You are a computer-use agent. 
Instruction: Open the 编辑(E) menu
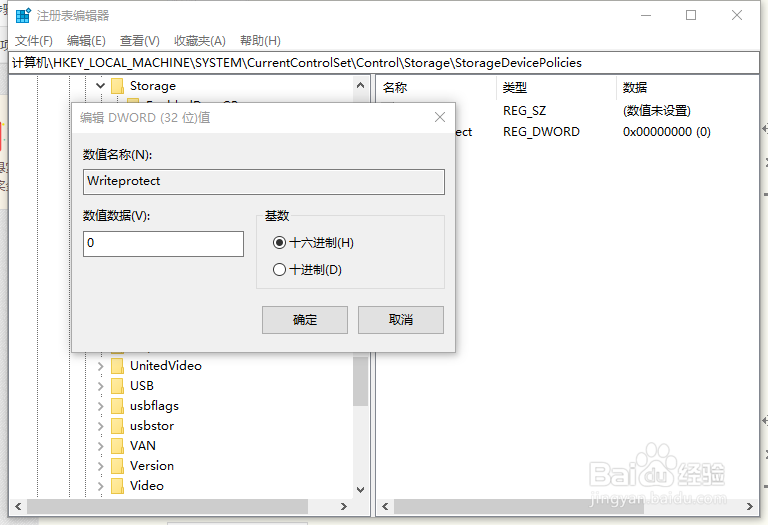pyautogui.click(x=86, y=41)
